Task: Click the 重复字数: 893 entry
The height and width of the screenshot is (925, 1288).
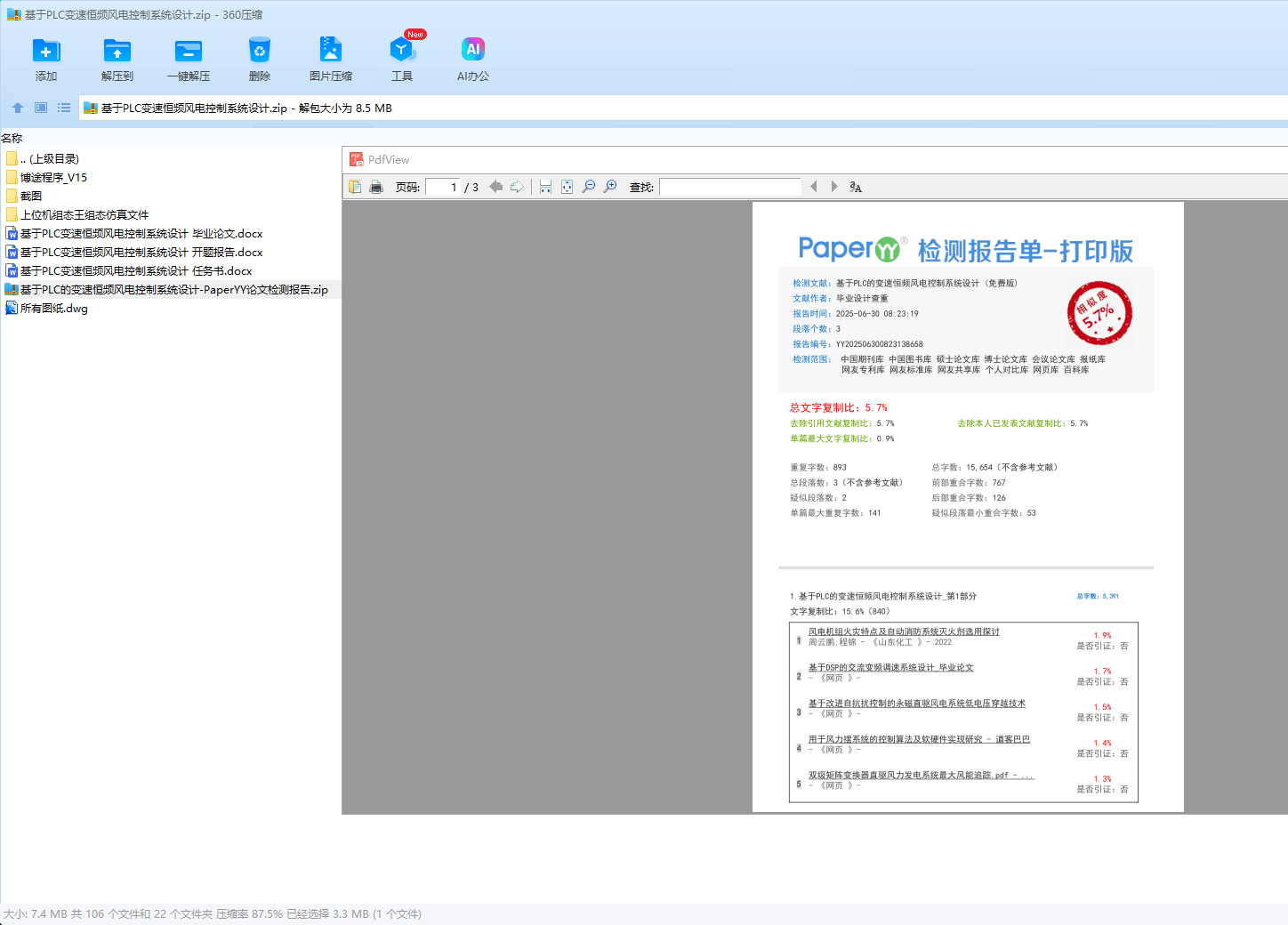Action: 818,467
